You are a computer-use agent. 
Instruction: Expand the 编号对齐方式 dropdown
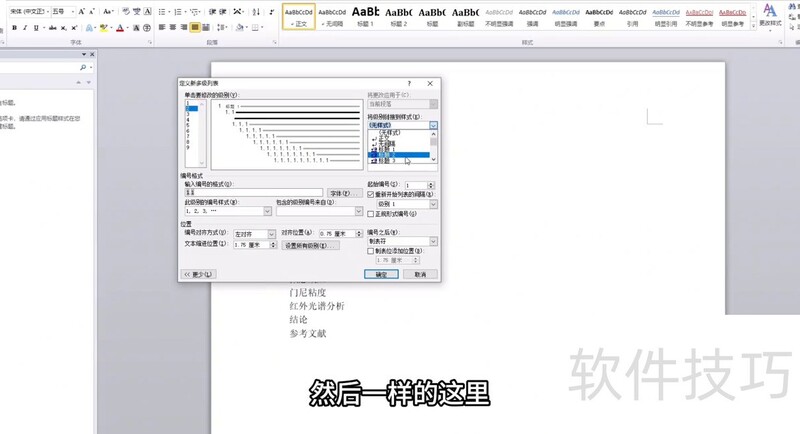point(270,234)
